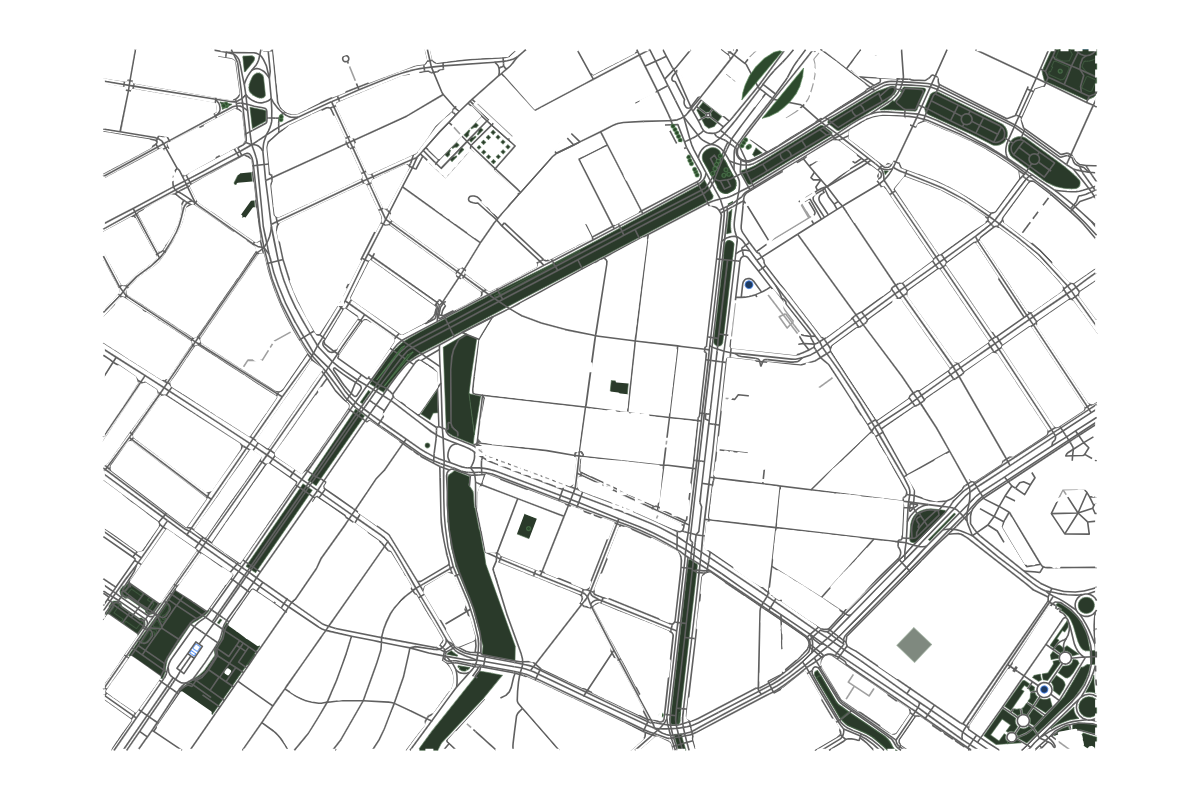Select the white oval roundabout between the river parks
This screenshot has width=1200, height=800.
click(x=461, y=456)
